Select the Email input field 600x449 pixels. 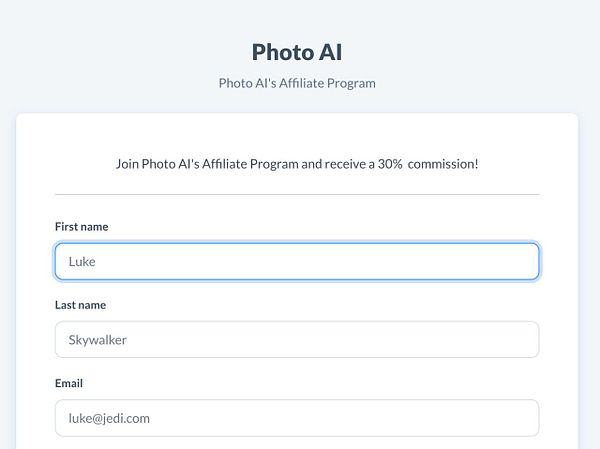296,418
